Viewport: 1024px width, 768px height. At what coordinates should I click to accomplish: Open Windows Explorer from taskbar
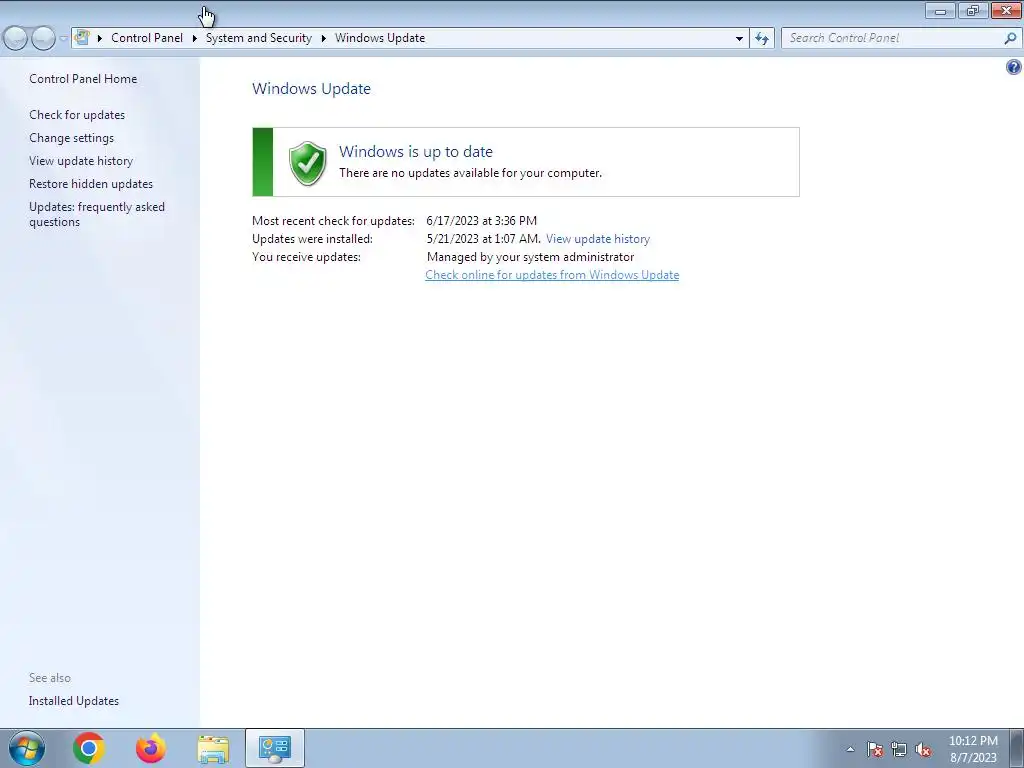pyautogui.click(x=213, y=749)
